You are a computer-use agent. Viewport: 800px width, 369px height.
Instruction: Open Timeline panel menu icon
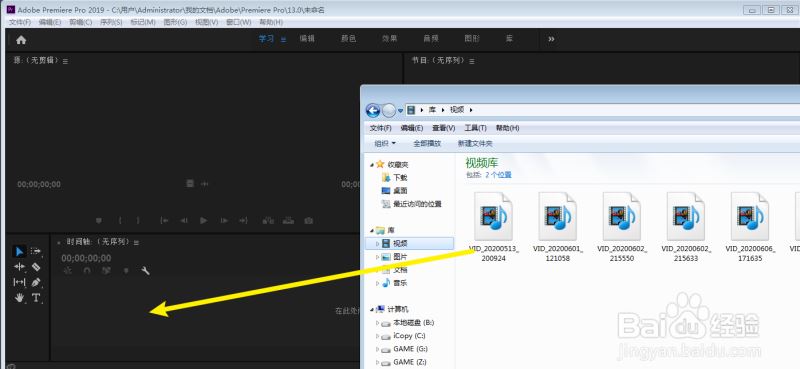pyautogui.click(x=136, y=242)
